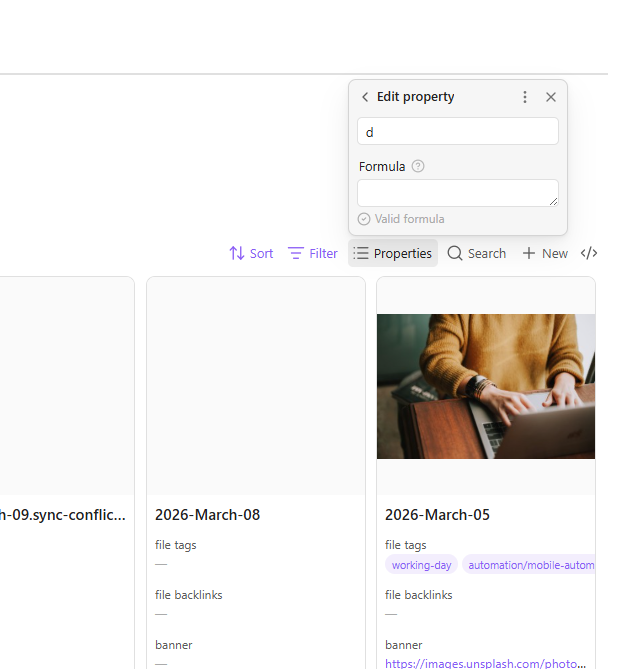Image resolution: width=636 pixels, height=669 pixels.
Task: Open the three-dot more options menu
Action: tap(525, 97)
